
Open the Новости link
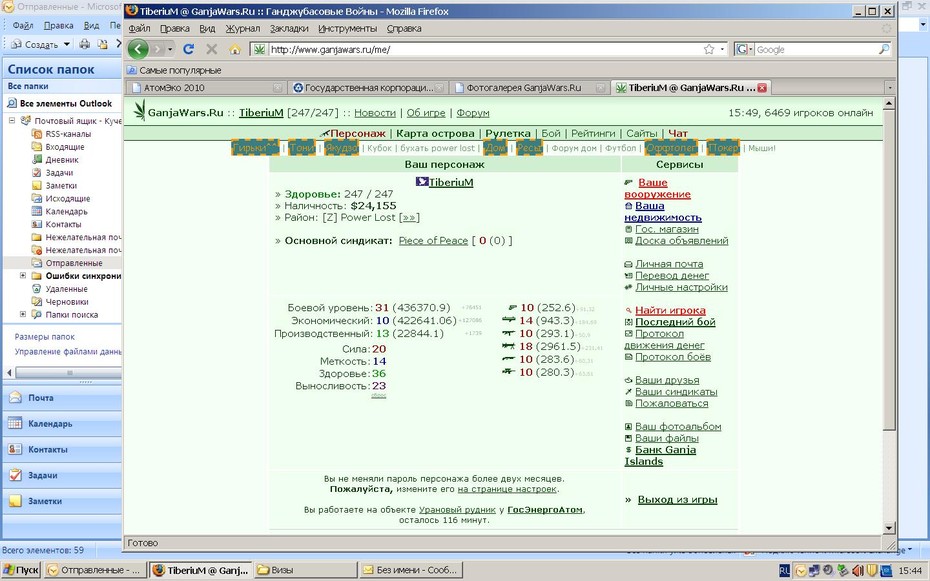375,113
